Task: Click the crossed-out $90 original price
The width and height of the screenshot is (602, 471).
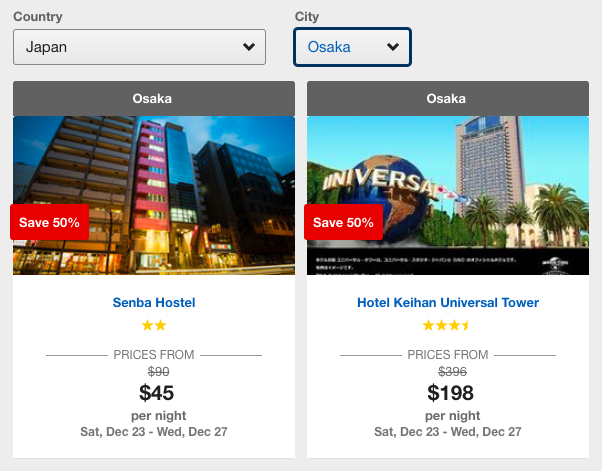Action: [x=159, y=371]
